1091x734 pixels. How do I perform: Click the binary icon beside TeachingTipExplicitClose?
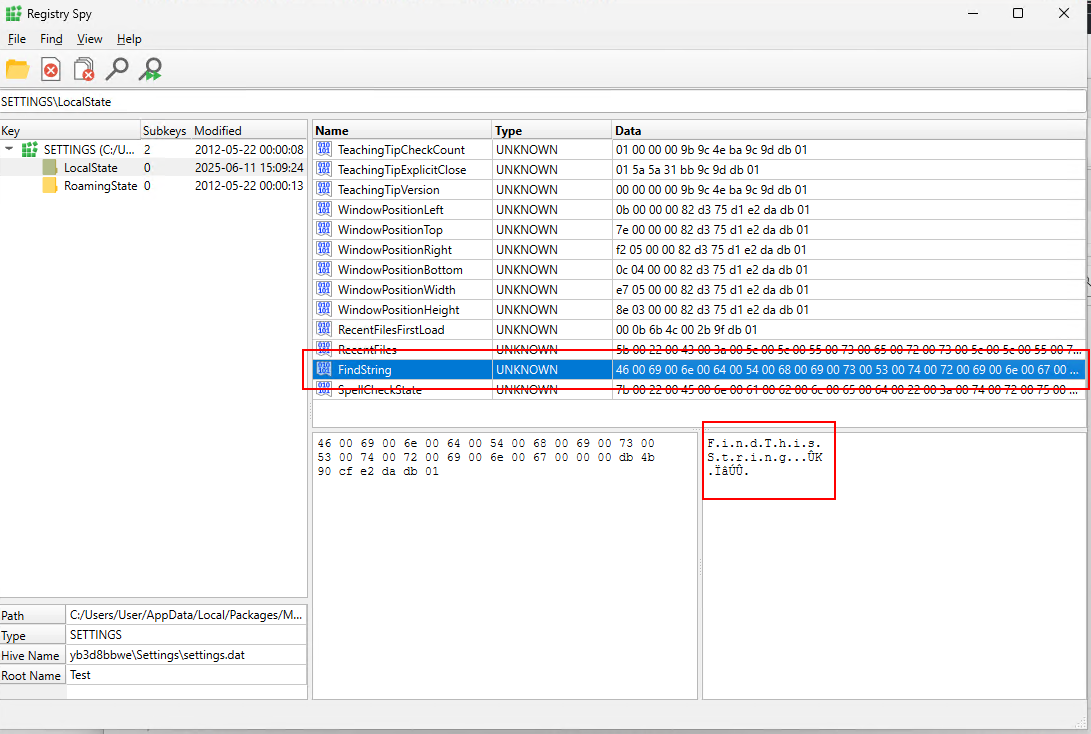click(x=324, y=169)
